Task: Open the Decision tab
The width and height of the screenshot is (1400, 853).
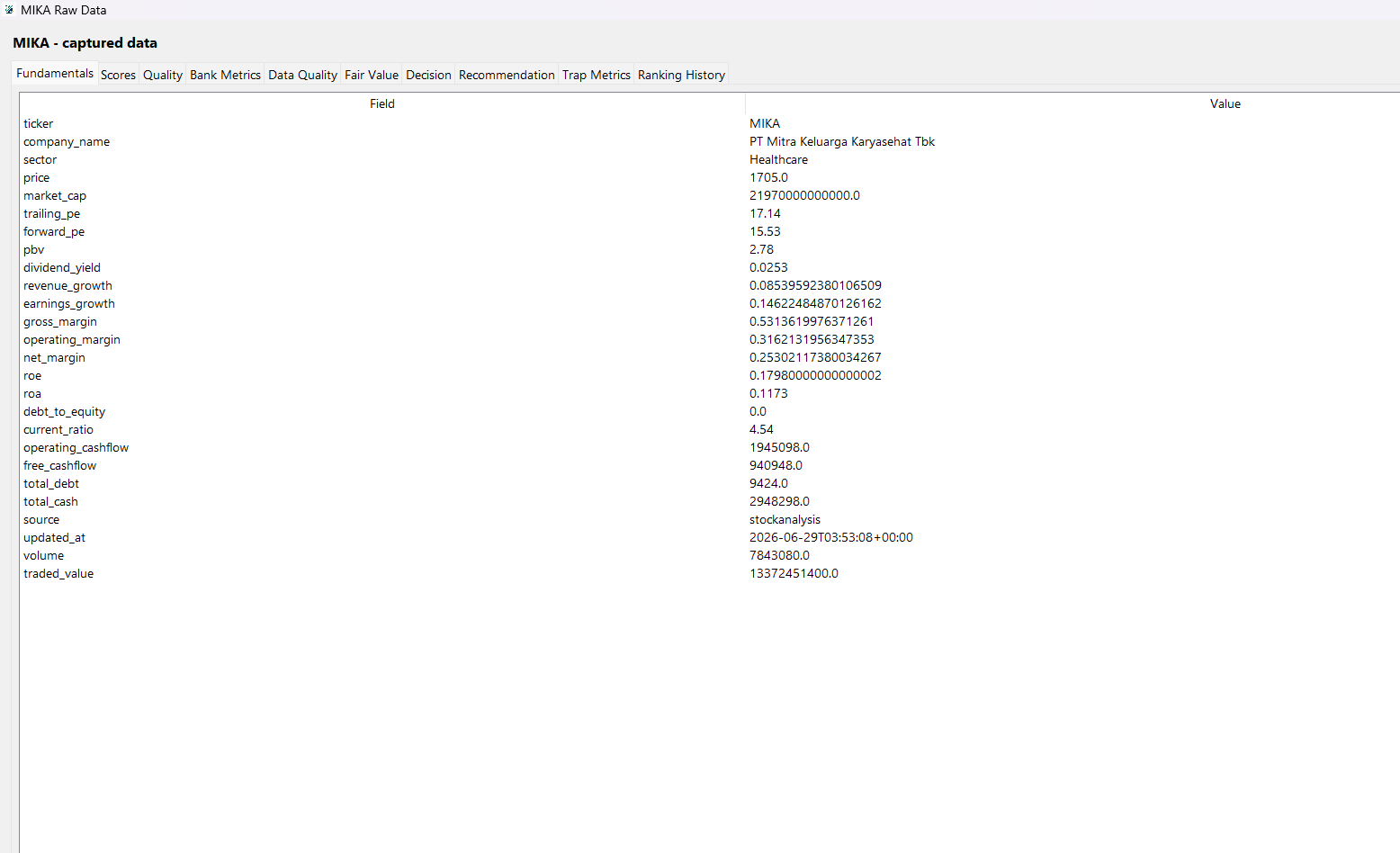Action: click(428, 75)
